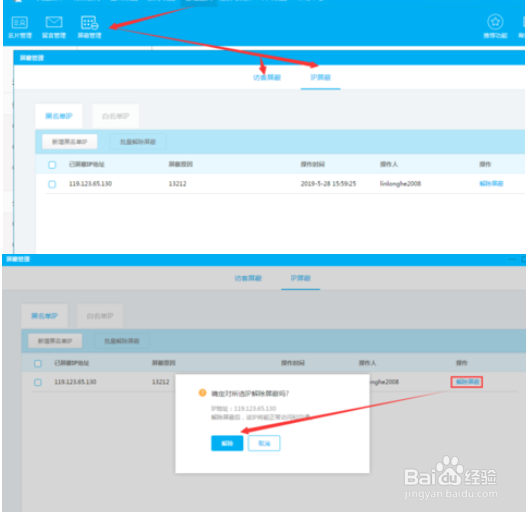Tick 119.123.65.130 row checkbox in undimmed window
Image resolution: width=527 pixels, height=512 pixels.
(x=52, y=184)
